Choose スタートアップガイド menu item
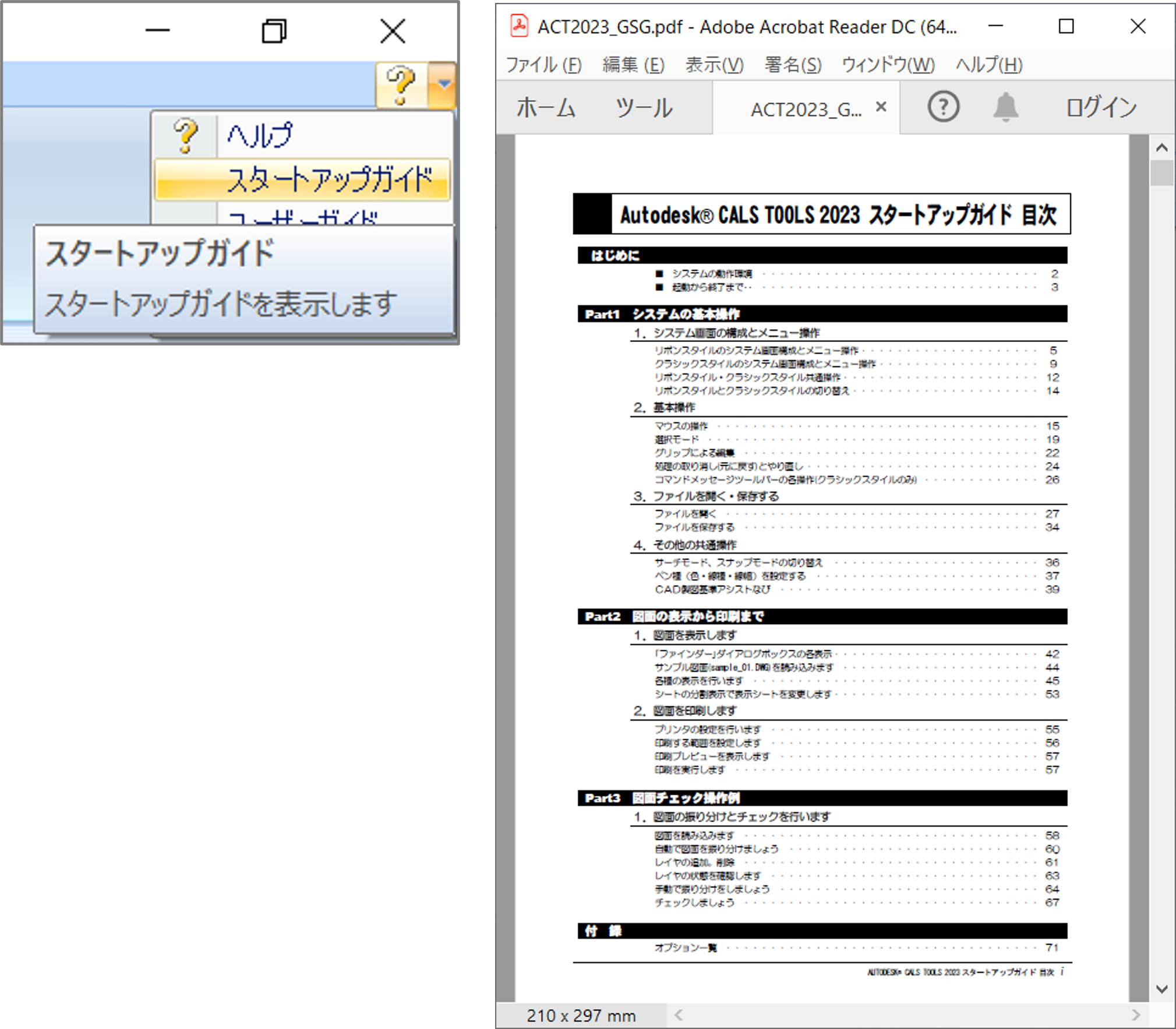 pyautogui.click(x=329, y=179)
